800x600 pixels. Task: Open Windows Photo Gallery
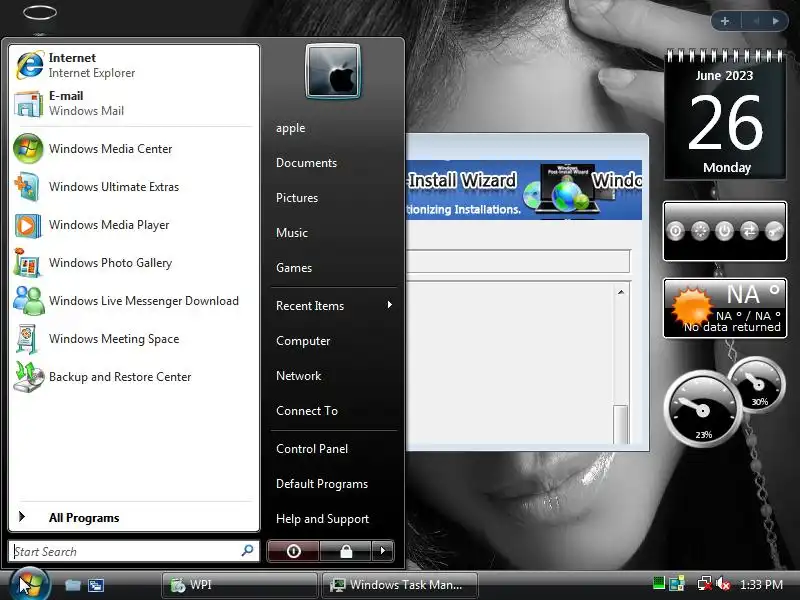click(x=134, y=263)
